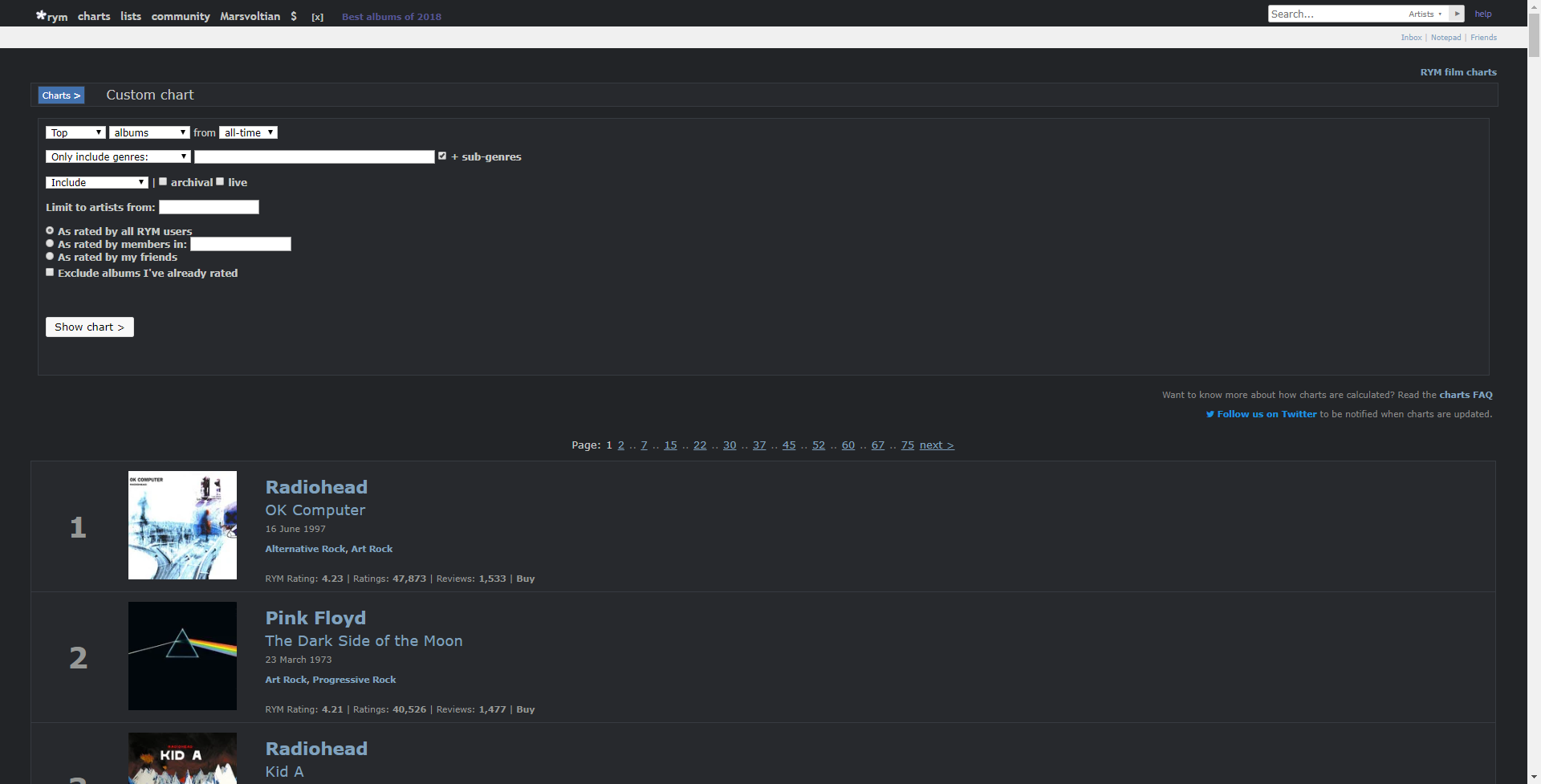
Task: Jump to chart page 30
Action: tap(730, 445)
